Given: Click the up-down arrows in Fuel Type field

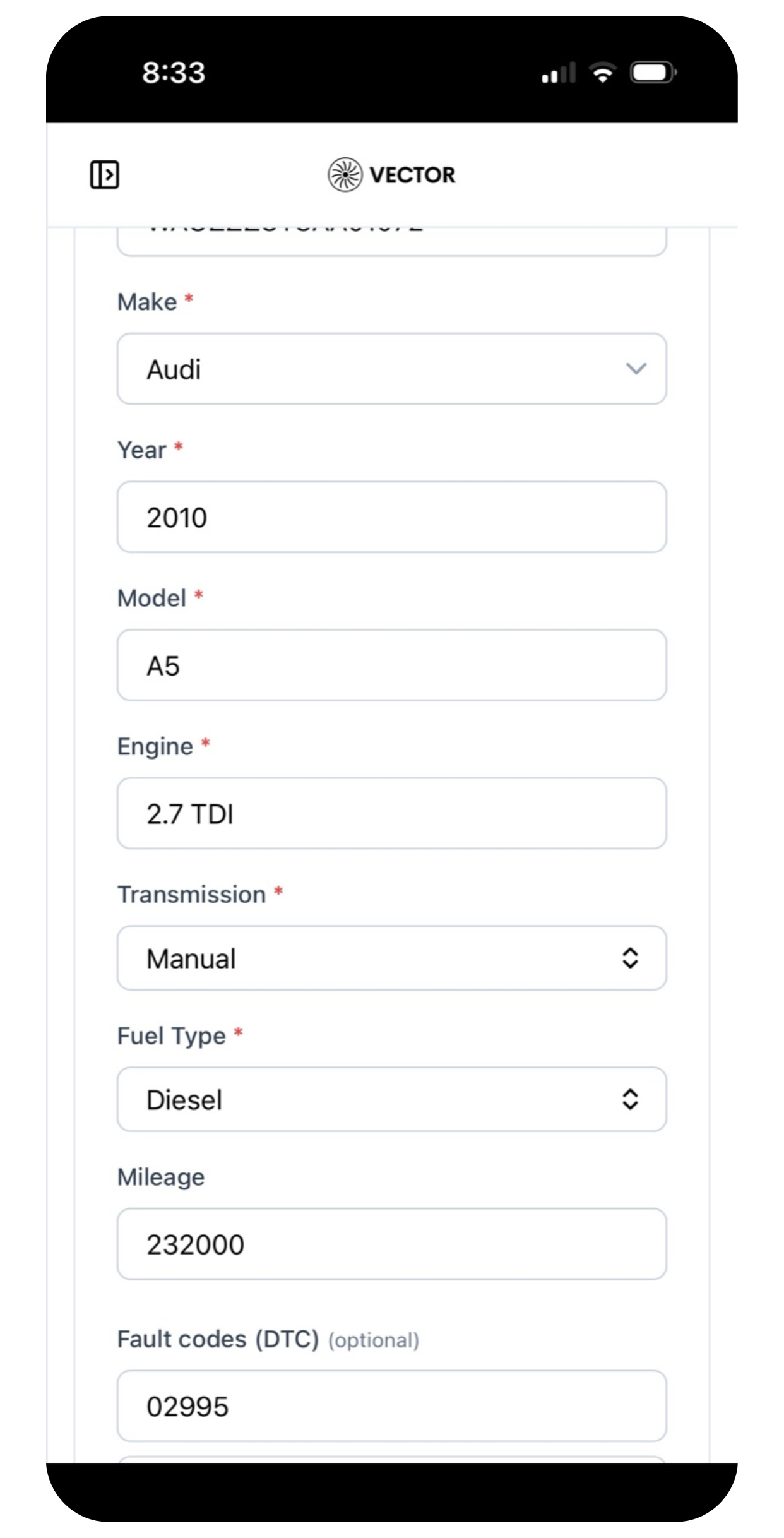Looking at the screenshot, I should pos(630,1099).
